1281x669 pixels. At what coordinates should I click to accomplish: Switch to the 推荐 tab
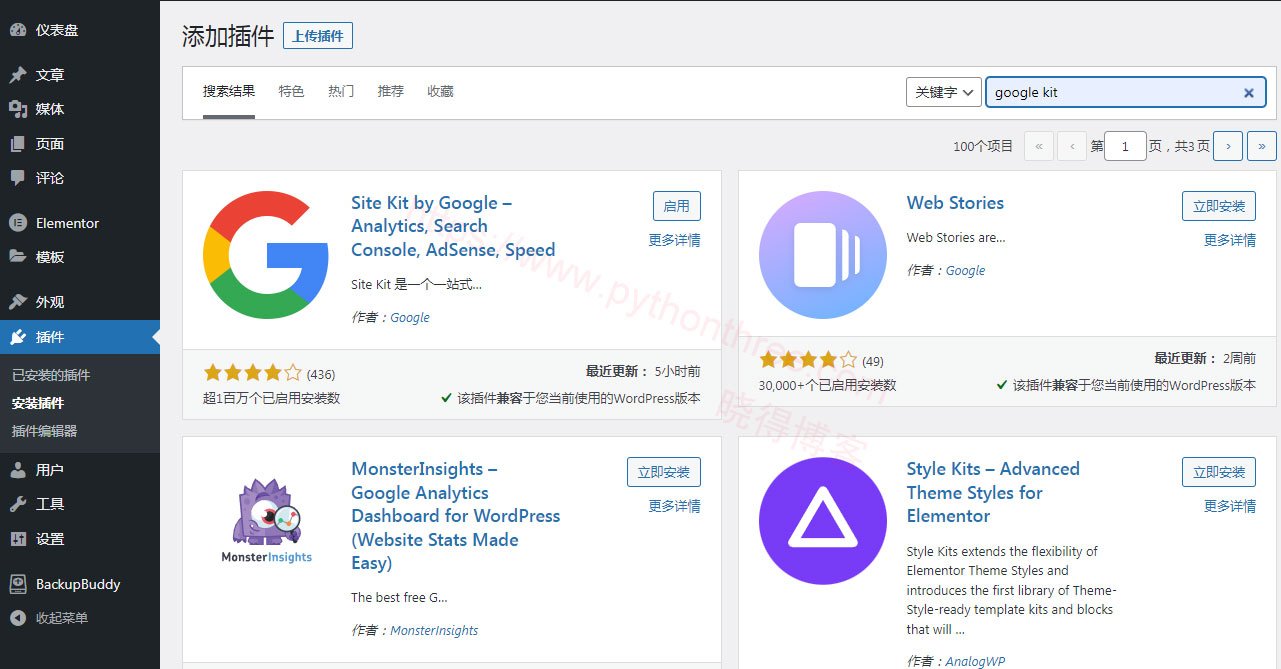[x=391, y=91]
